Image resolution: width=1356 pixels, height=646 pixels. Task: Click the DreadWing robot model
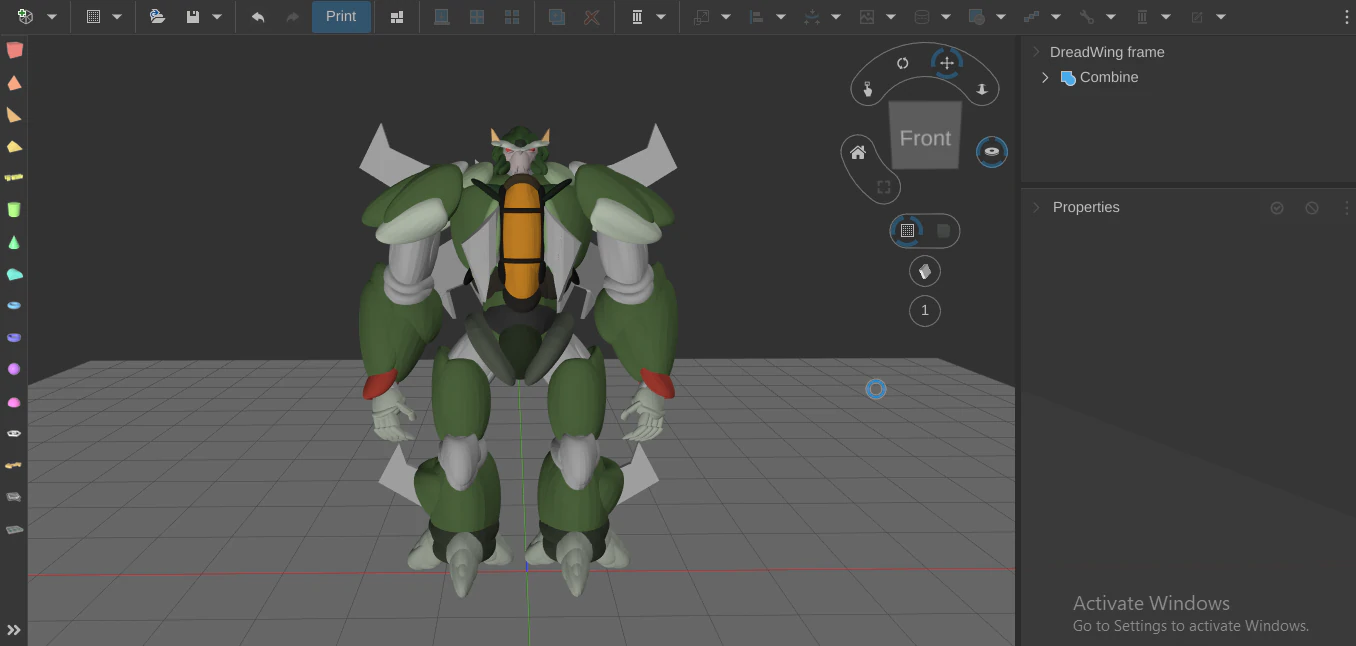click(x=517, y=359)
